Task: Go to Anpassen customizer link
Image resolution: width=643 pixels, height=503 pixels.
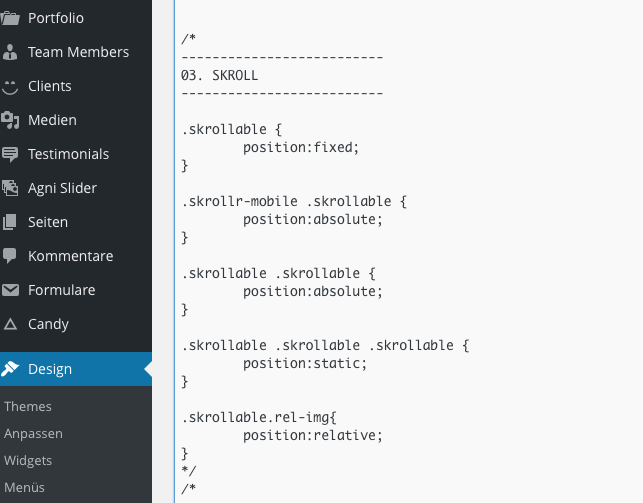Action: tap(33, 434)
